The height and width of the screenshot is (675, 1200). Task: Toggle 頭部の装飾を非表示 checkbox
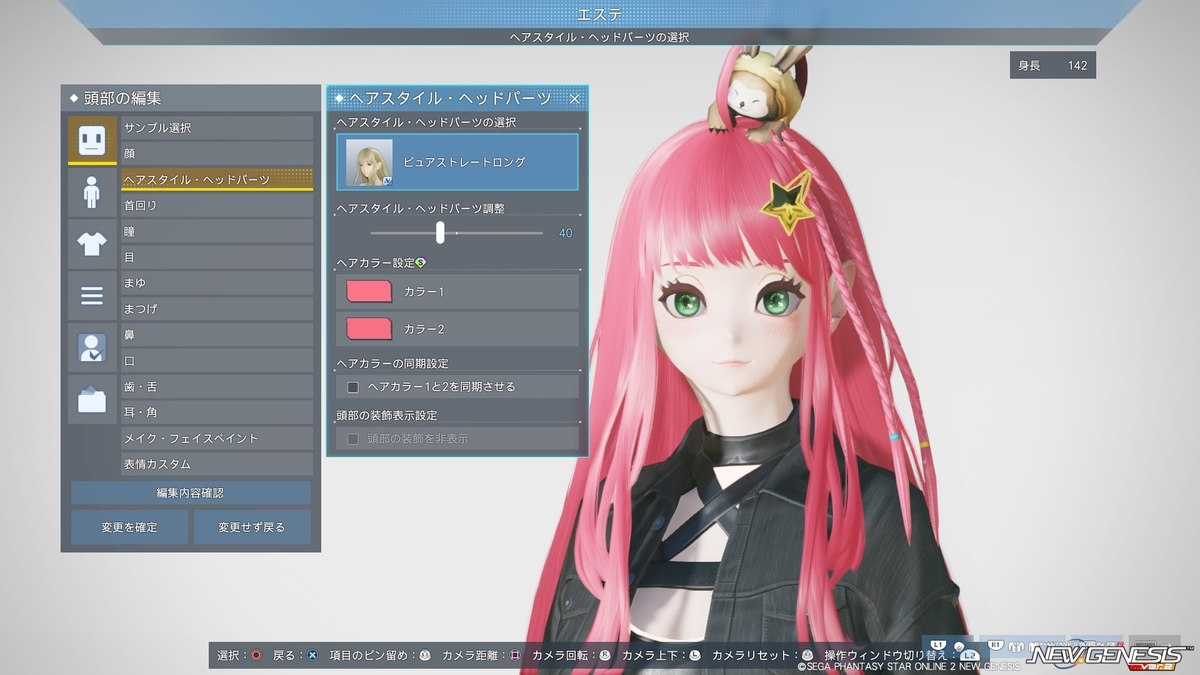[352, 438]
